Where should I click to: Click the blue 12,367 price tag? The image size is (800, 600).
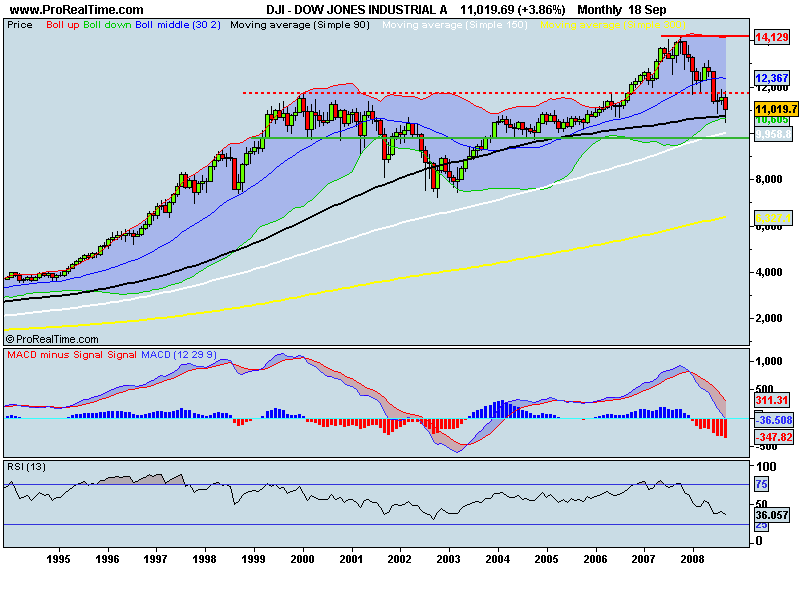(x=772, y=78)
